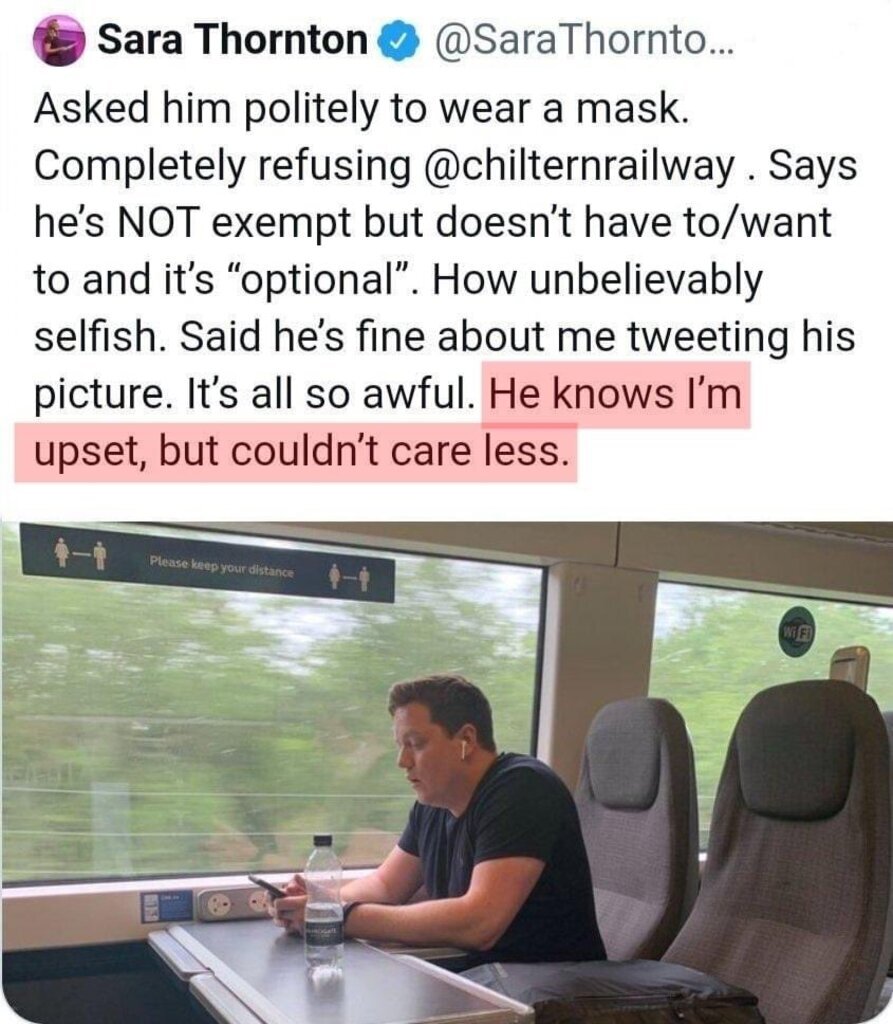893x1024 pixels.
Task: Open Sara Thornton's profile avatar
Action: pos(59,40)
